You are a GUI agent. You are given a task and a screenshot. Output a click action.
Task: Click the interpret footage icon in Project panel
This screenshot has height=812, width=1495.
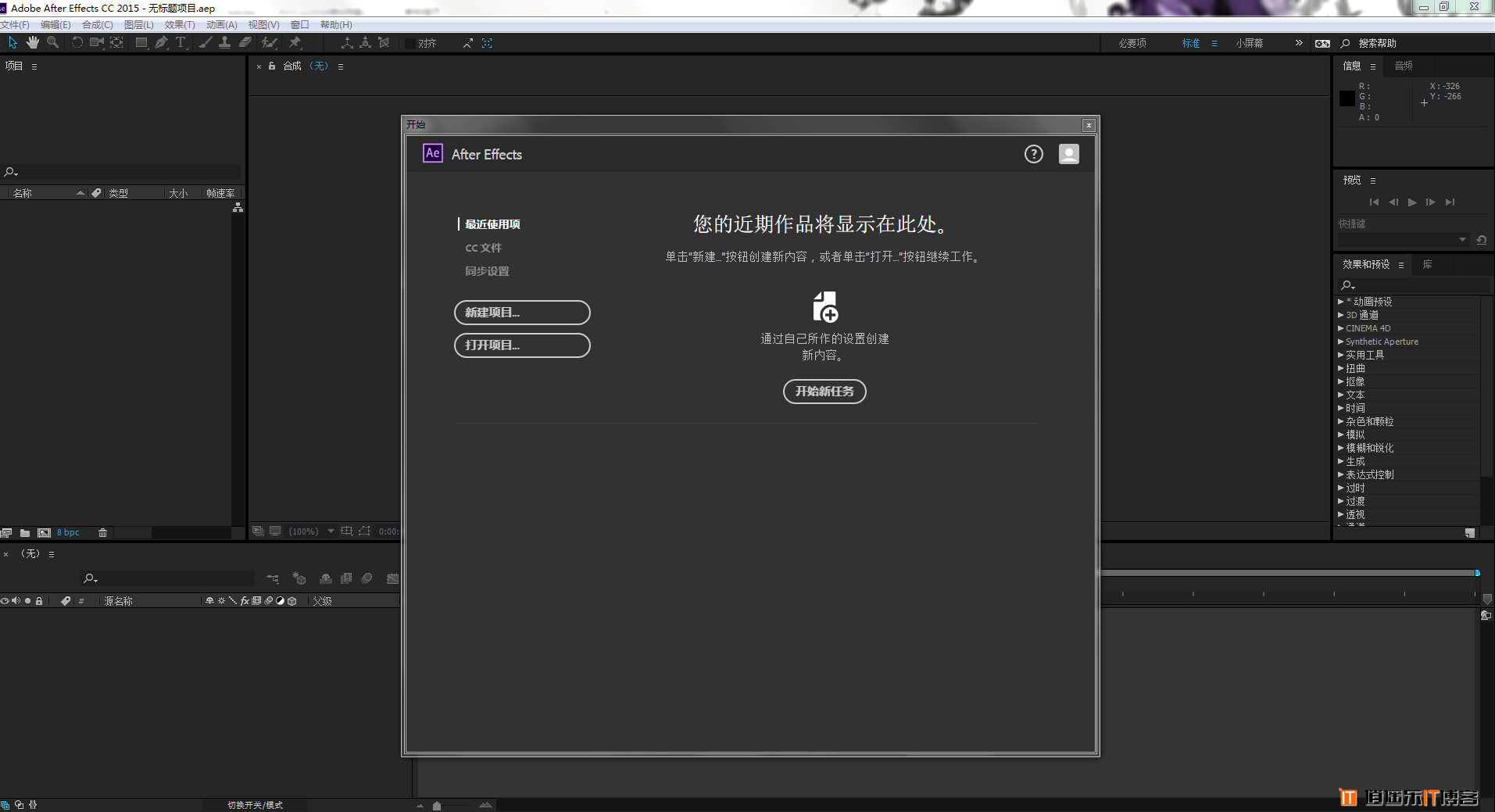coord(6,533)
